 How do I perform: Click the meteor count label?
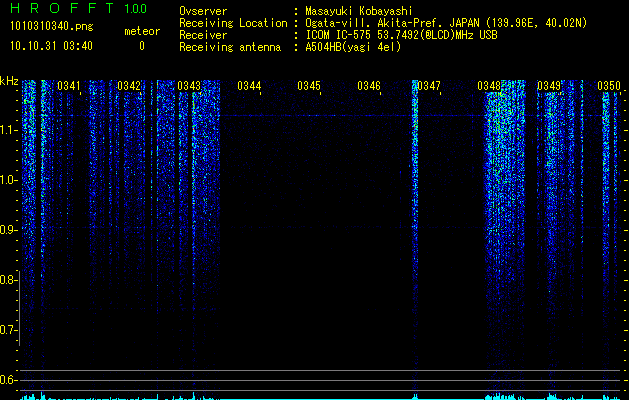(142, 31)
